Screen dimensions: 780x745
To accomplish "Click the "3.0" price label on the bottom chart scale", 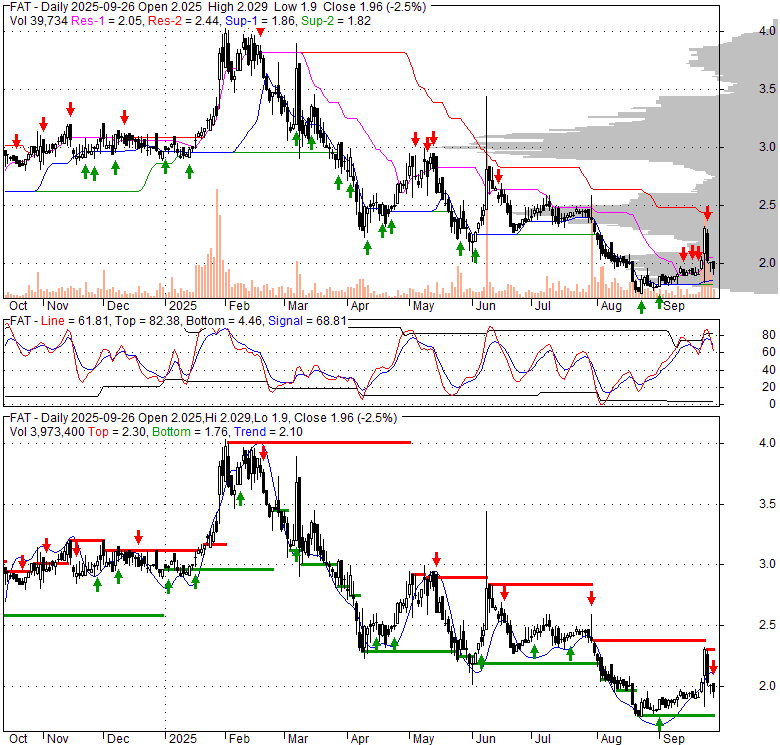I will (767, 564).
